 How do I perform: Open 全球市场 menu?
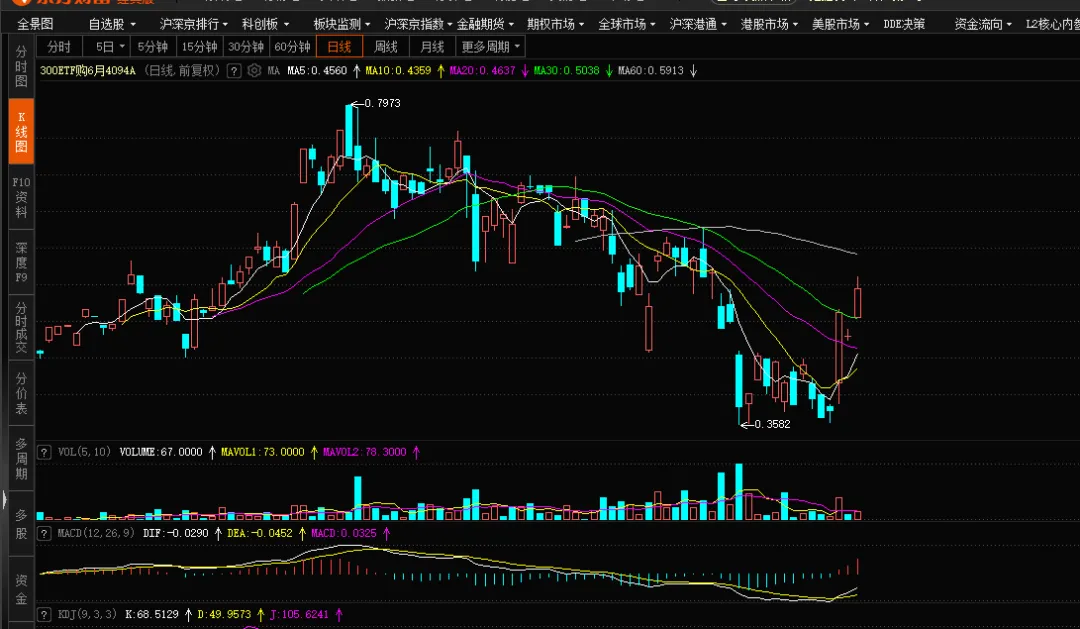627,24
